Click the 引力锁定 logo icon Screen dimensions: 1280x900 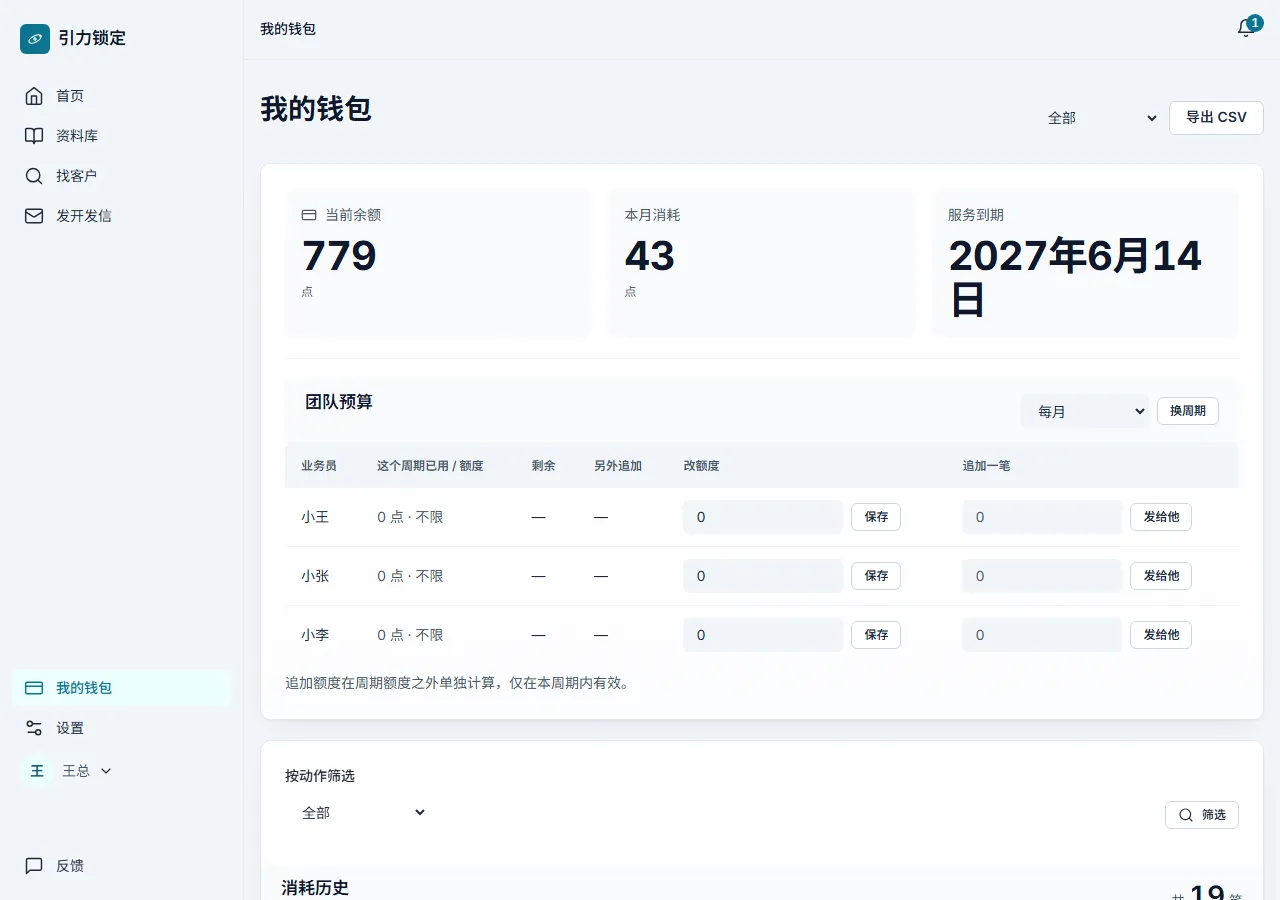(35, 39)
